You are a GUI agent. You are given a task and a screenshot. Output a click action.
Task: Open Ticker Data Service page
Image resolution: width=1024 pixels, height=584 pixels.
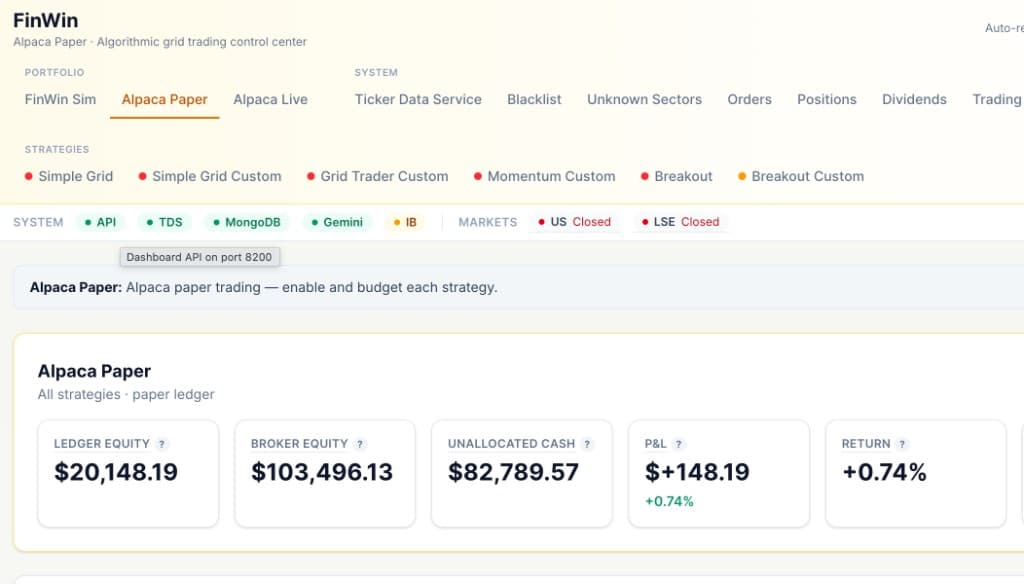point(418,99)
